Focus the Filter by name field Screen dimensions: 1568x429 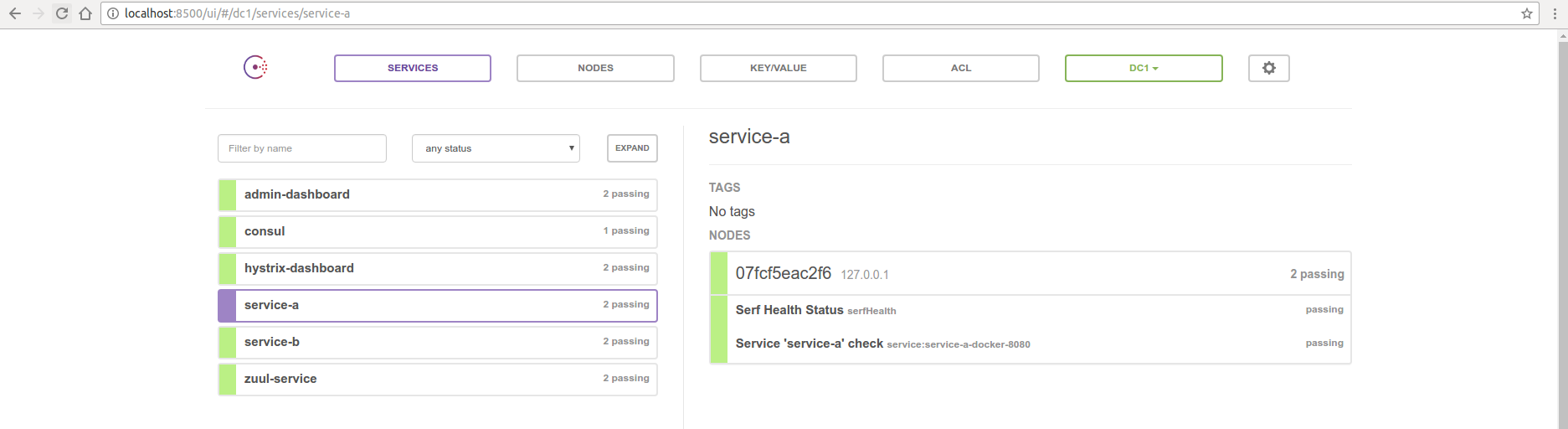(x=301, y=148)
